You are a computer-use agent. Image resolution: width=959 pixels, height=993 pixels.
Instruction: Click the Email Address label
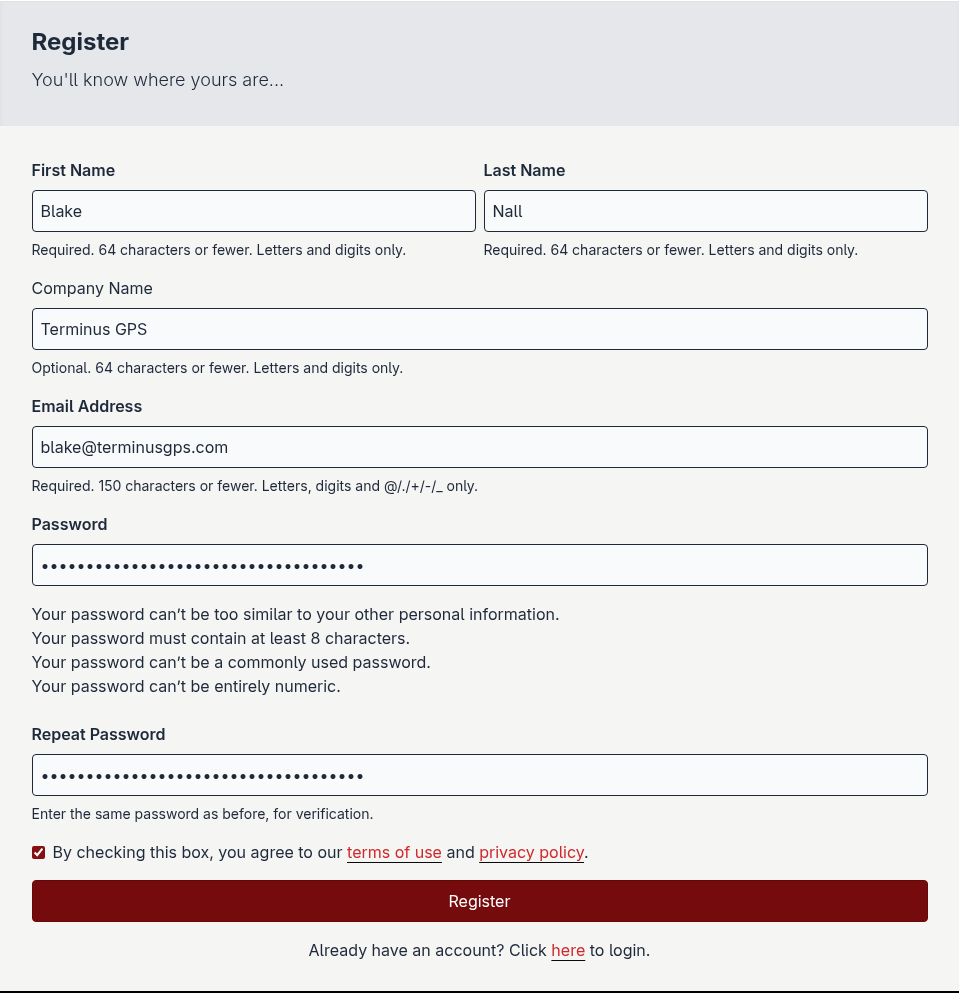point(86,406)
